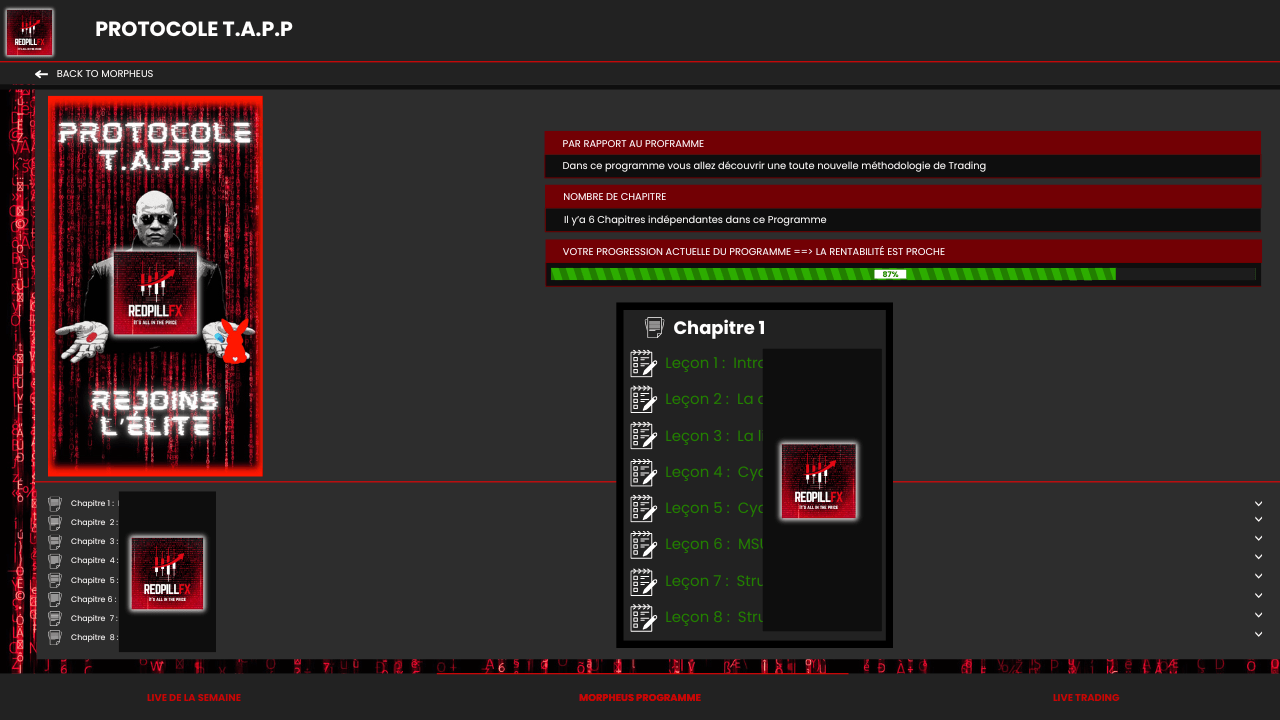This screenshot has height=720, width=1280.
Task: Open Leçon 2 in the Chapitre 1 list
Action: coord(714,399)
